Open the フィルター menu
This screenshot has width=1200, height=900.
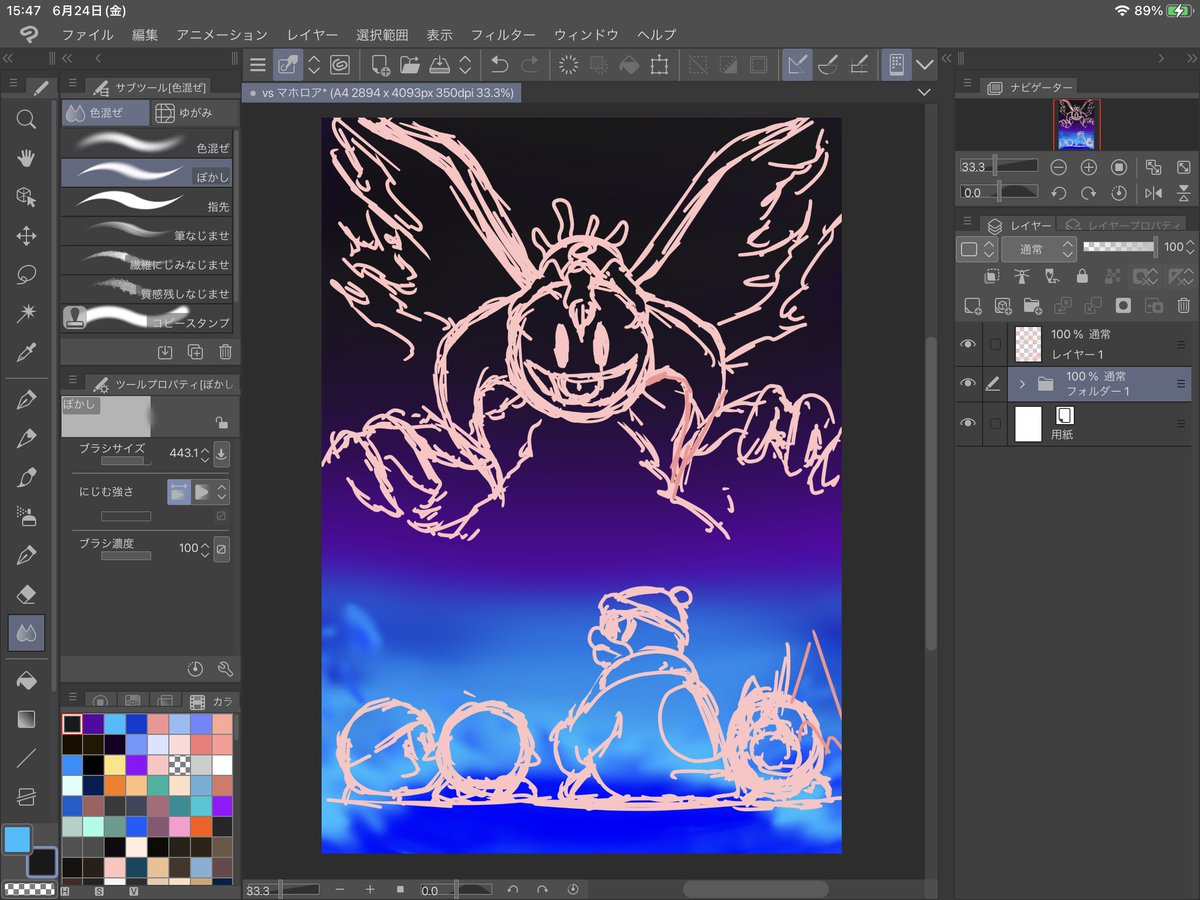pyautogui.click(x=503, y=34)
